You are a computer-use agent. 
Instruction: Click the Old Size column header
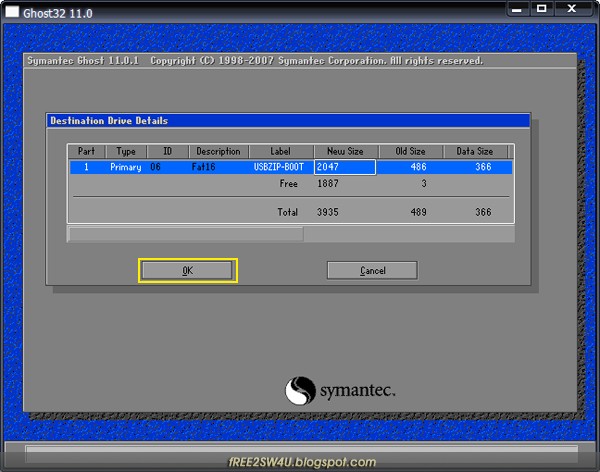[x=411, y=152]
